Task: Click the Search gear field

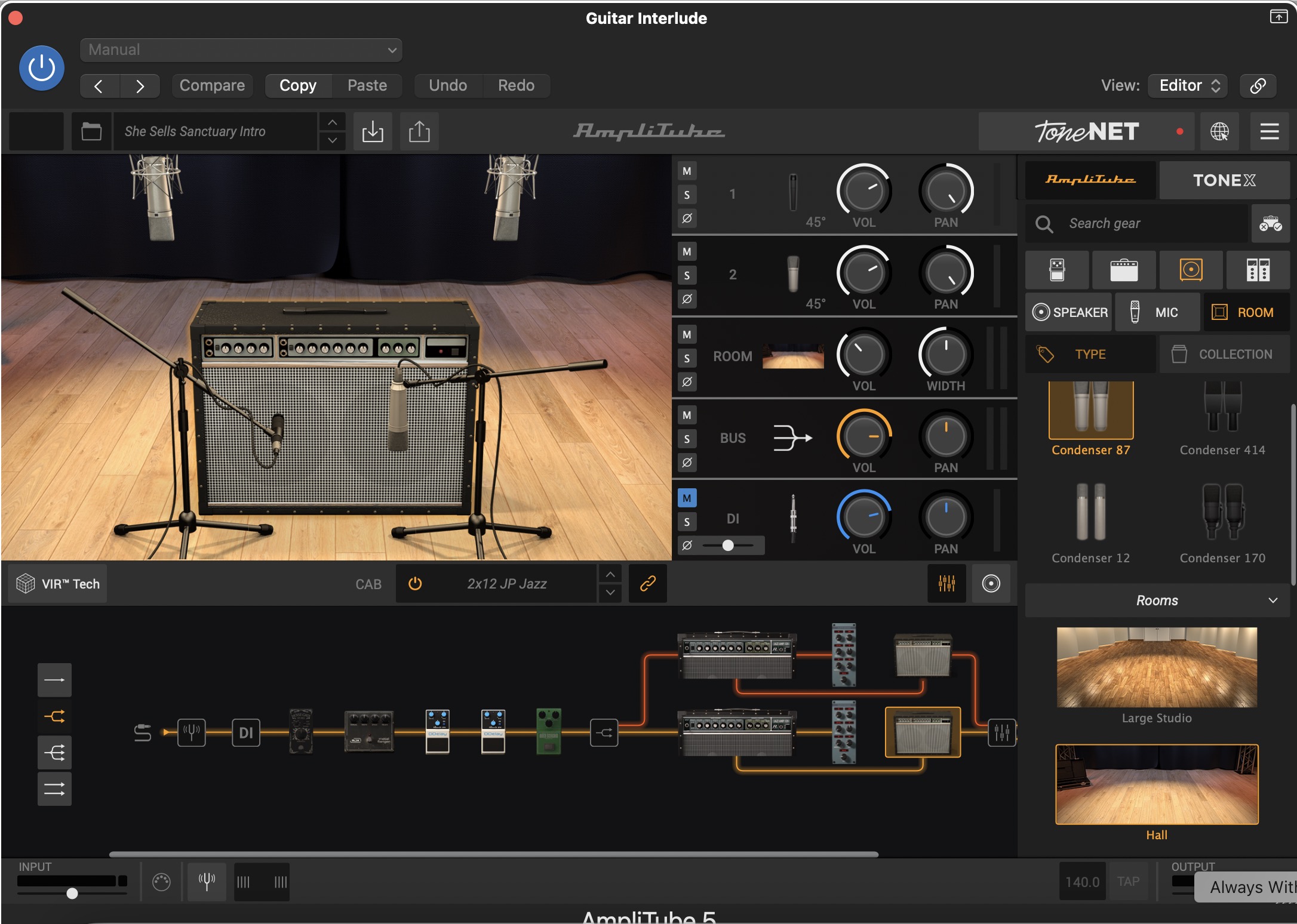Action: coord(1137,223)
